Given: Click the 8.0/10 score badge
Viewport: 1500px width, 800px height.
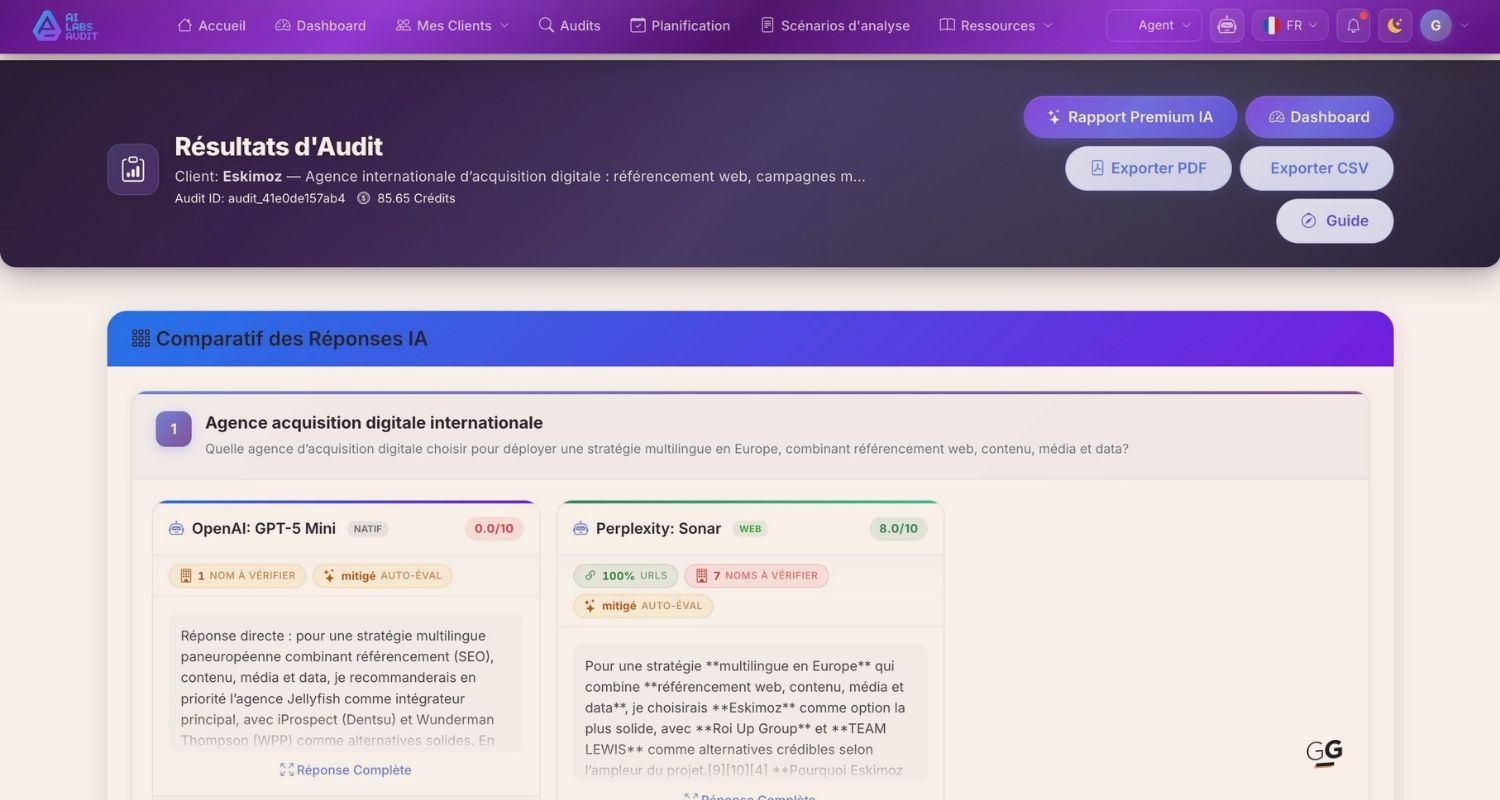Looking at the screenshot, I should [x=898, y=529].
